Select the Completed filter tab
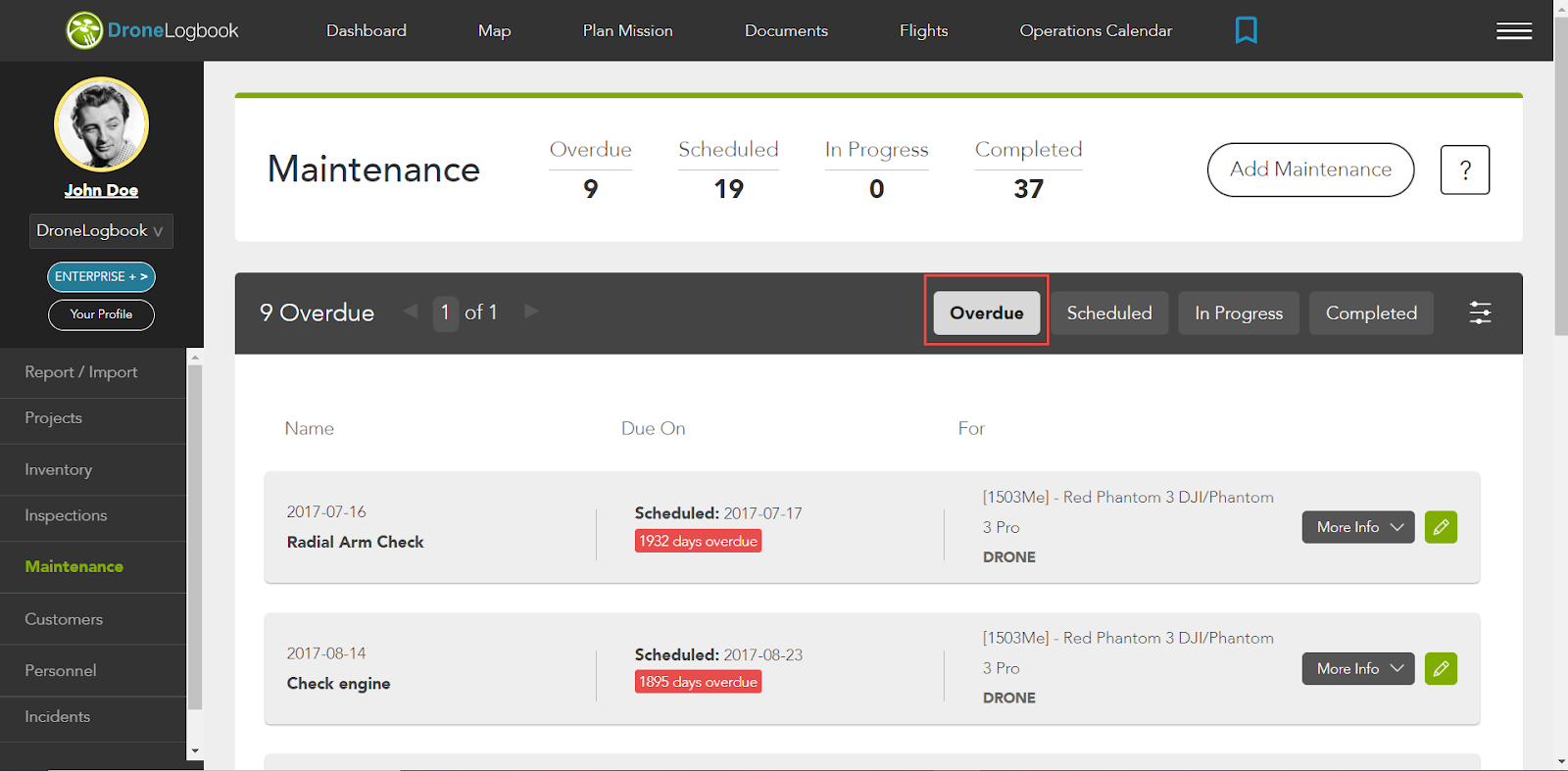The image size is (1568, 771). click(x=1371, y=313)
